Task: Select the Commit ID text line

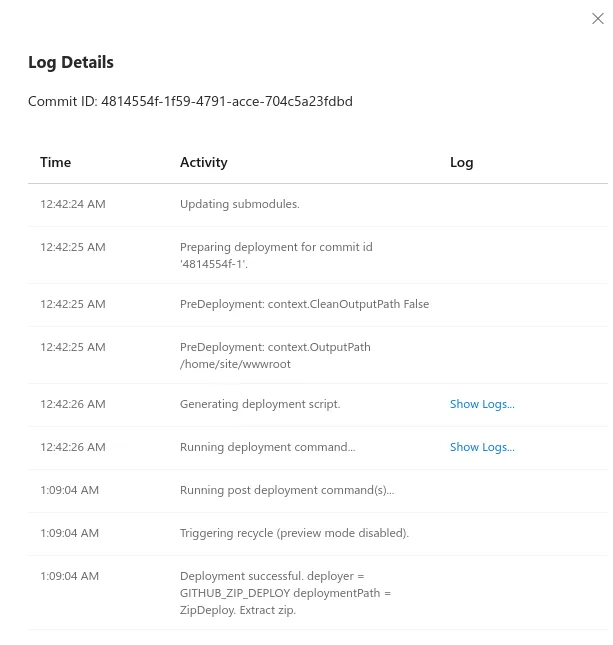Action: pyautogui.click(x=190, y=101)
